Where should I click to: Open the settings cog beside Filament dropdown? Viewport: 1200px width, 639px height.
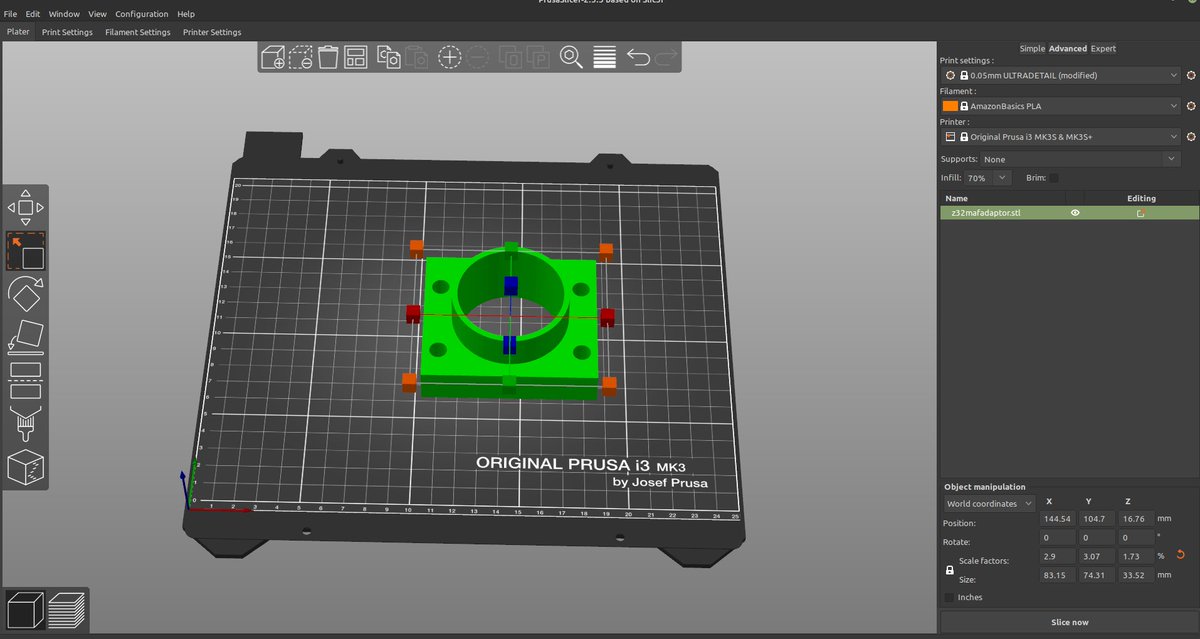(1191, 106)
